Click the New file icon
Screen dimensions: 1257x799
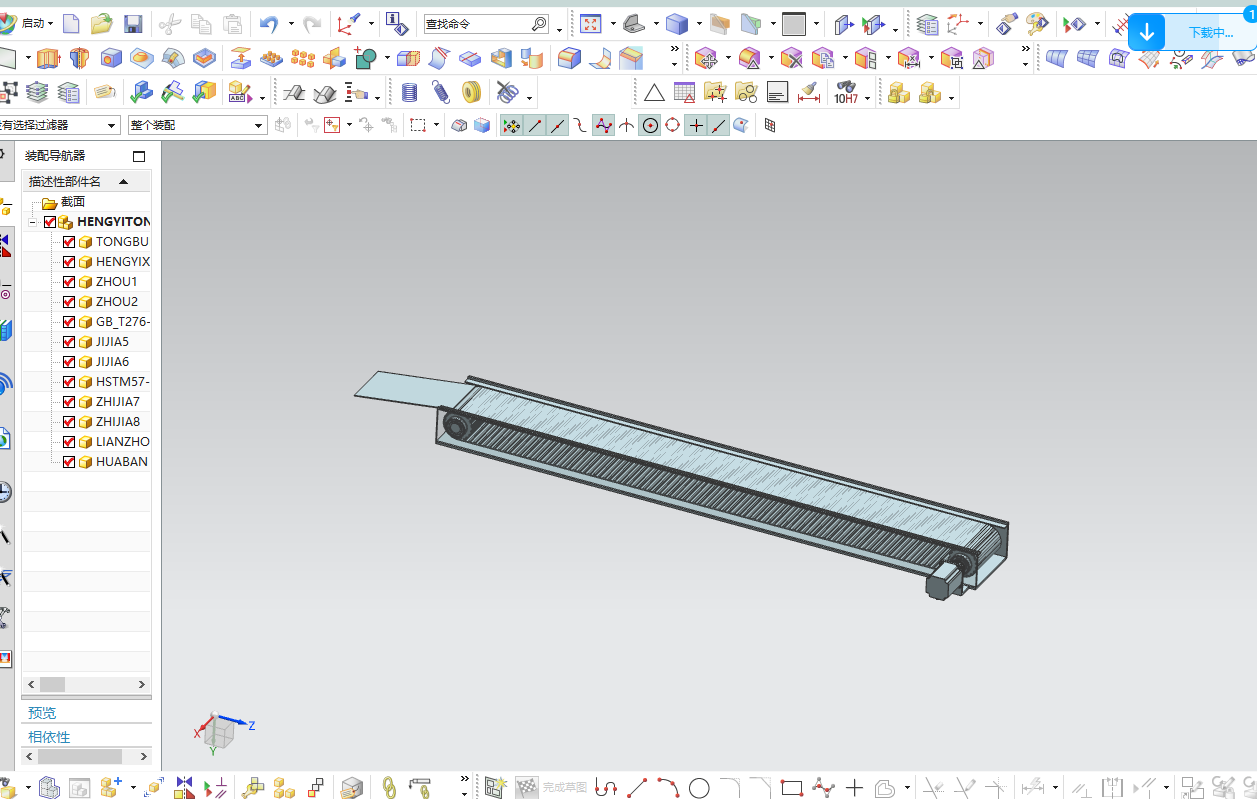(x=71, y=23)
